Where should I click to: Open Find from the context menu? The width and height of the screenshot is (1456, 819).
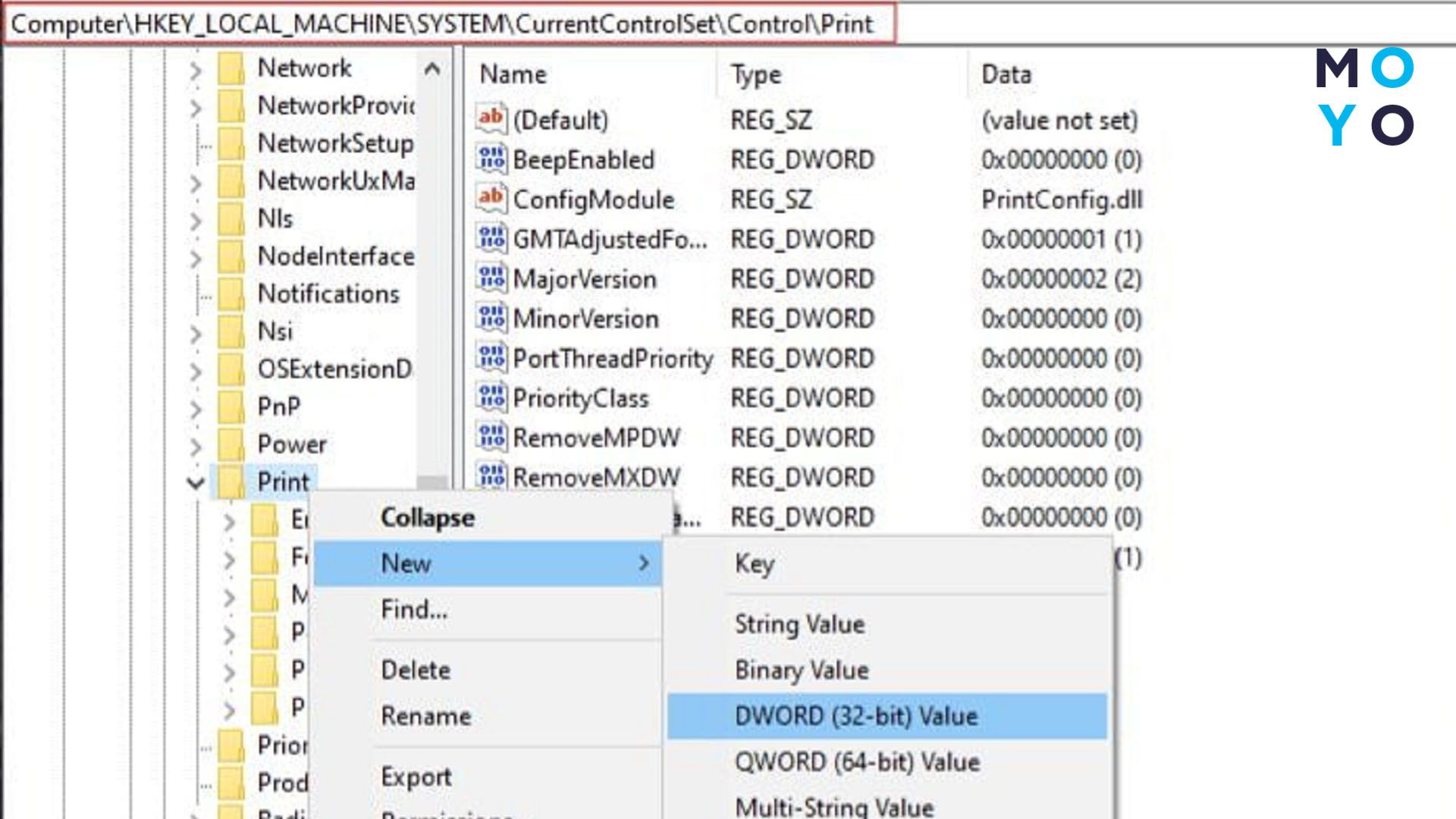coord(414,609)
